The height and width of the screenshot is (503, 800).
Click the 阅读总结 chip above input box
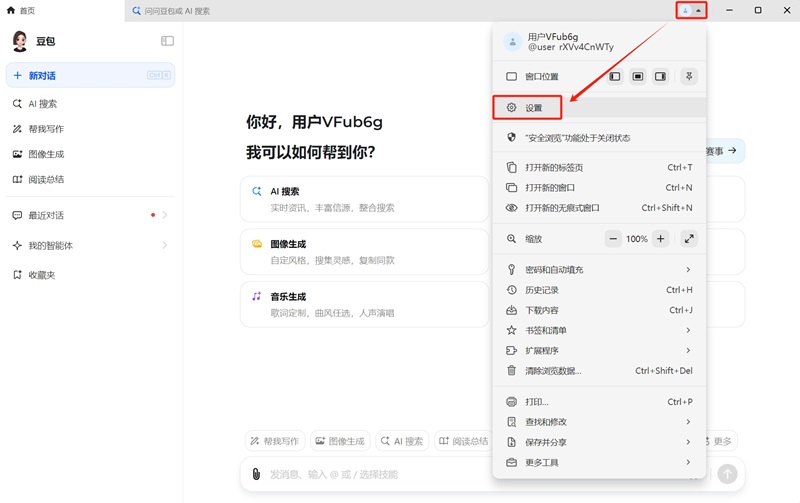pos(463,441)
